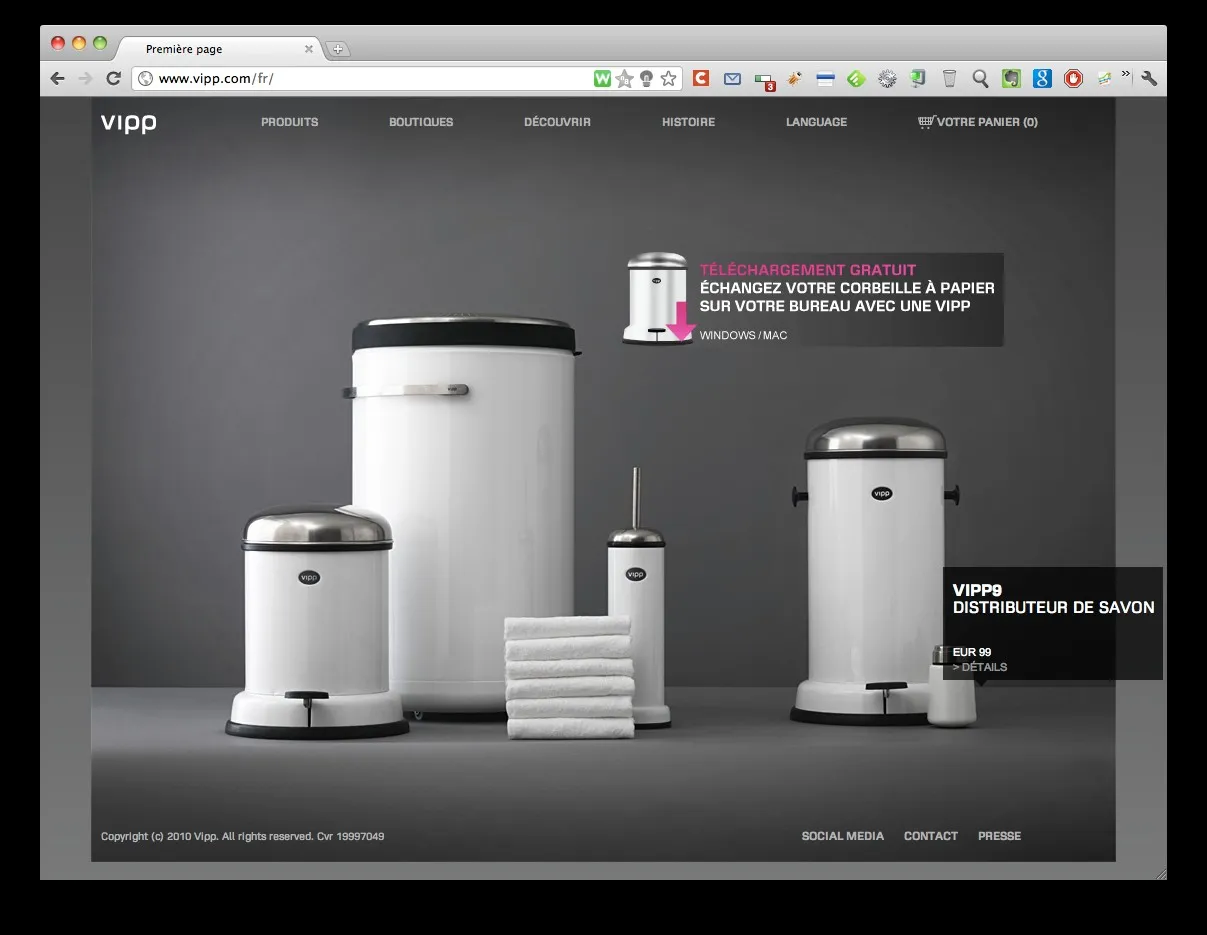
Task: Open a new browser tab
Action: (x=338, y=49)
